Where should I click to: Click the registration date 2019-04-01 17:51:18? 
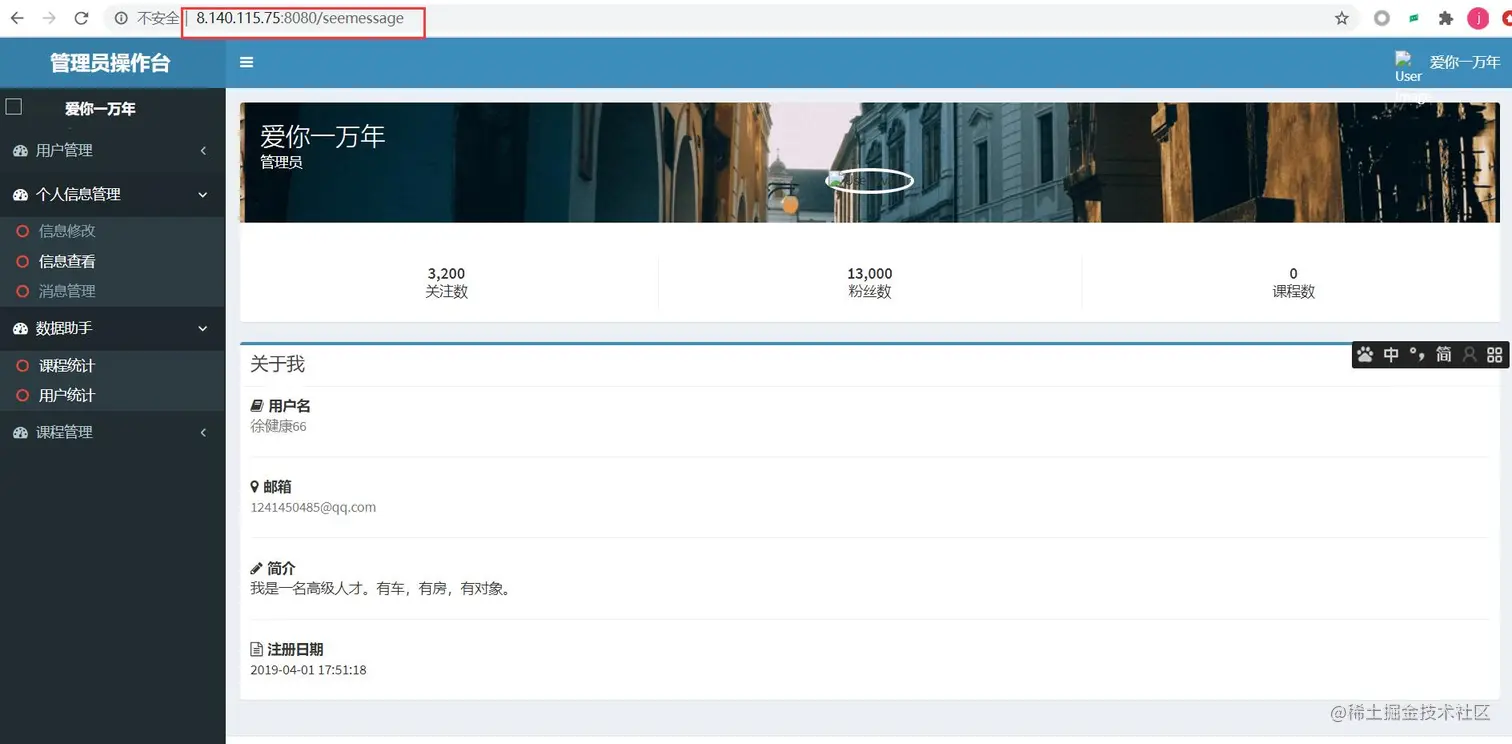tap(308, 670)
